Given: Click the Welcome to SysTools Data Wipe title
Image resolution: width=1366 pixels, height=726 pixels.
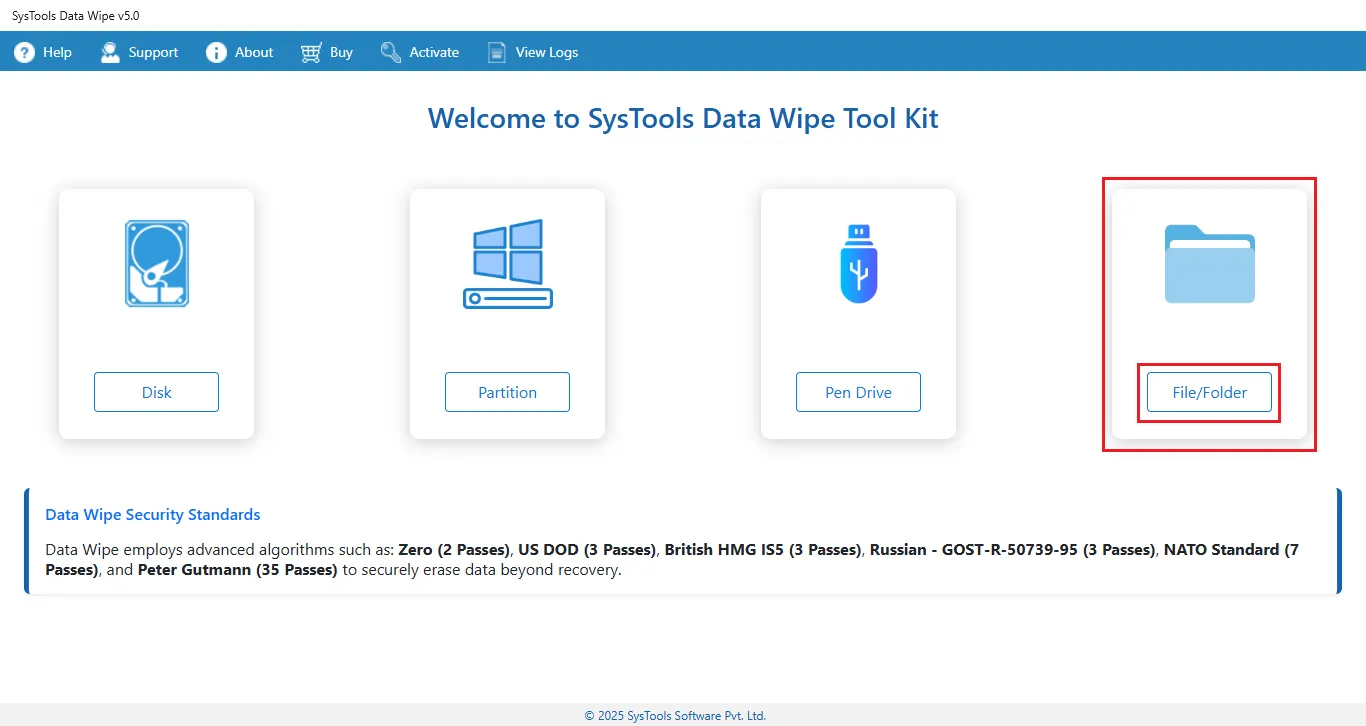Looking at the screenshot, I should tap(683, 119).
